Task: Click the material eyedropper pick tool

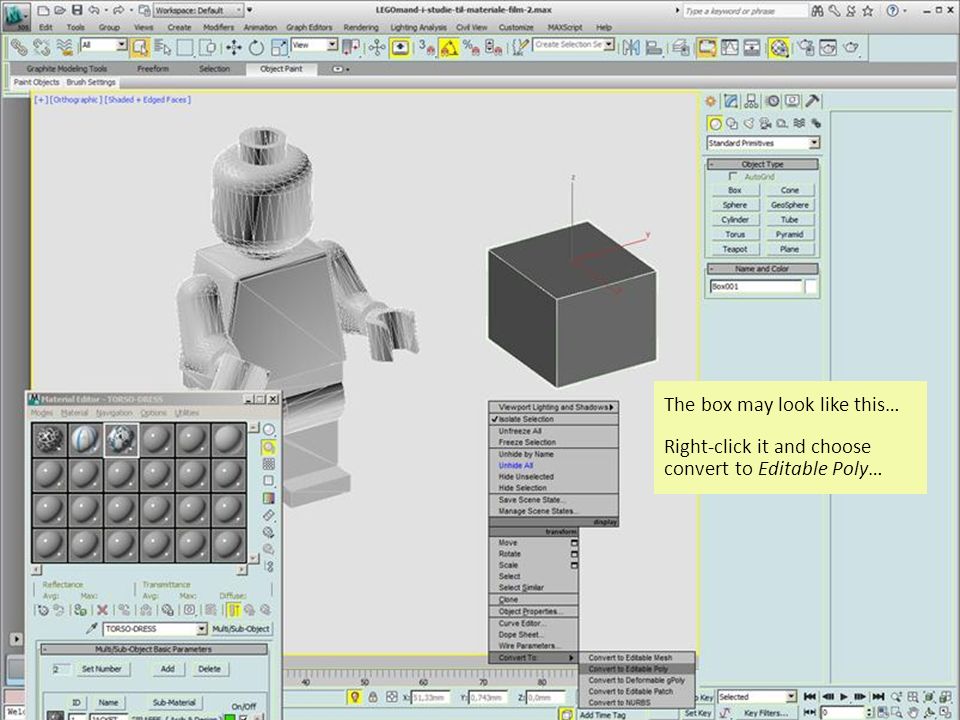Action: (92, 629)
